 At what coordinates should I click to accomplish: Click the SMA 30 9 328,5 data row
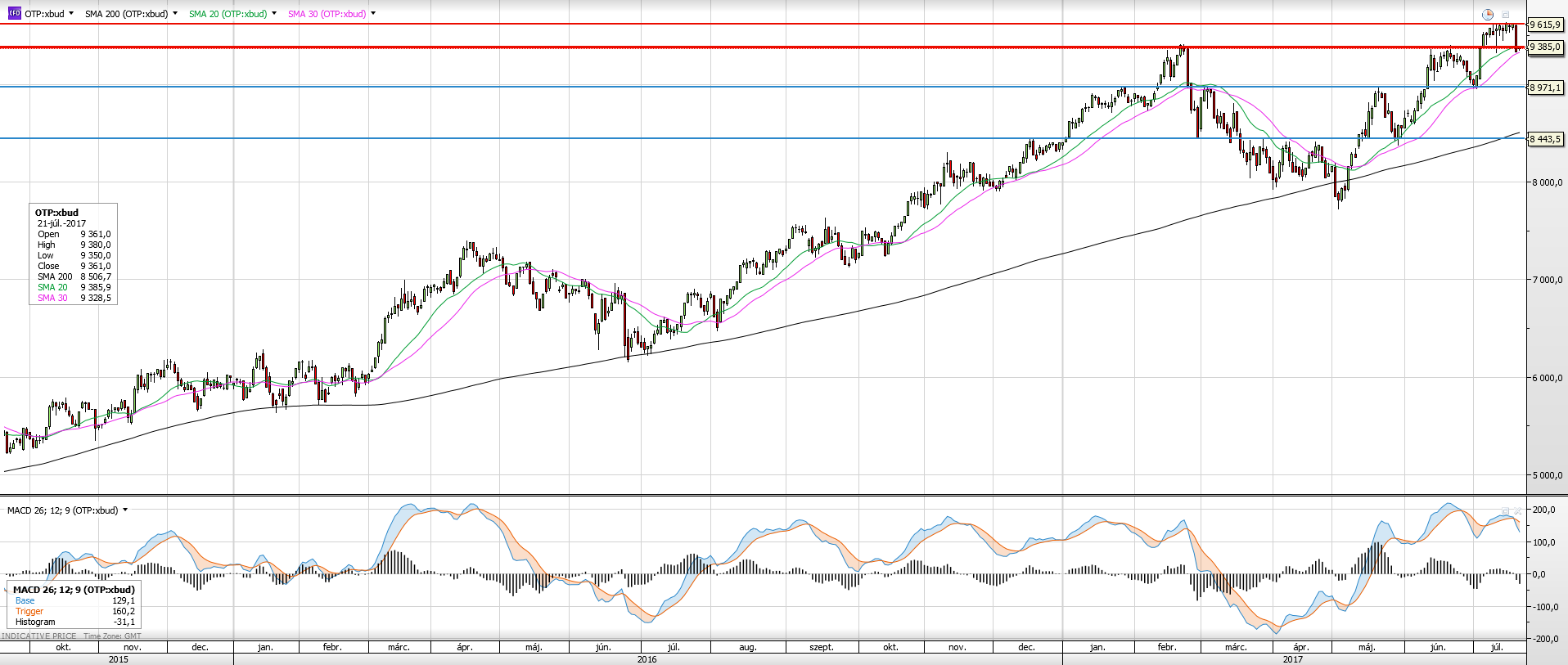(74, 298)
